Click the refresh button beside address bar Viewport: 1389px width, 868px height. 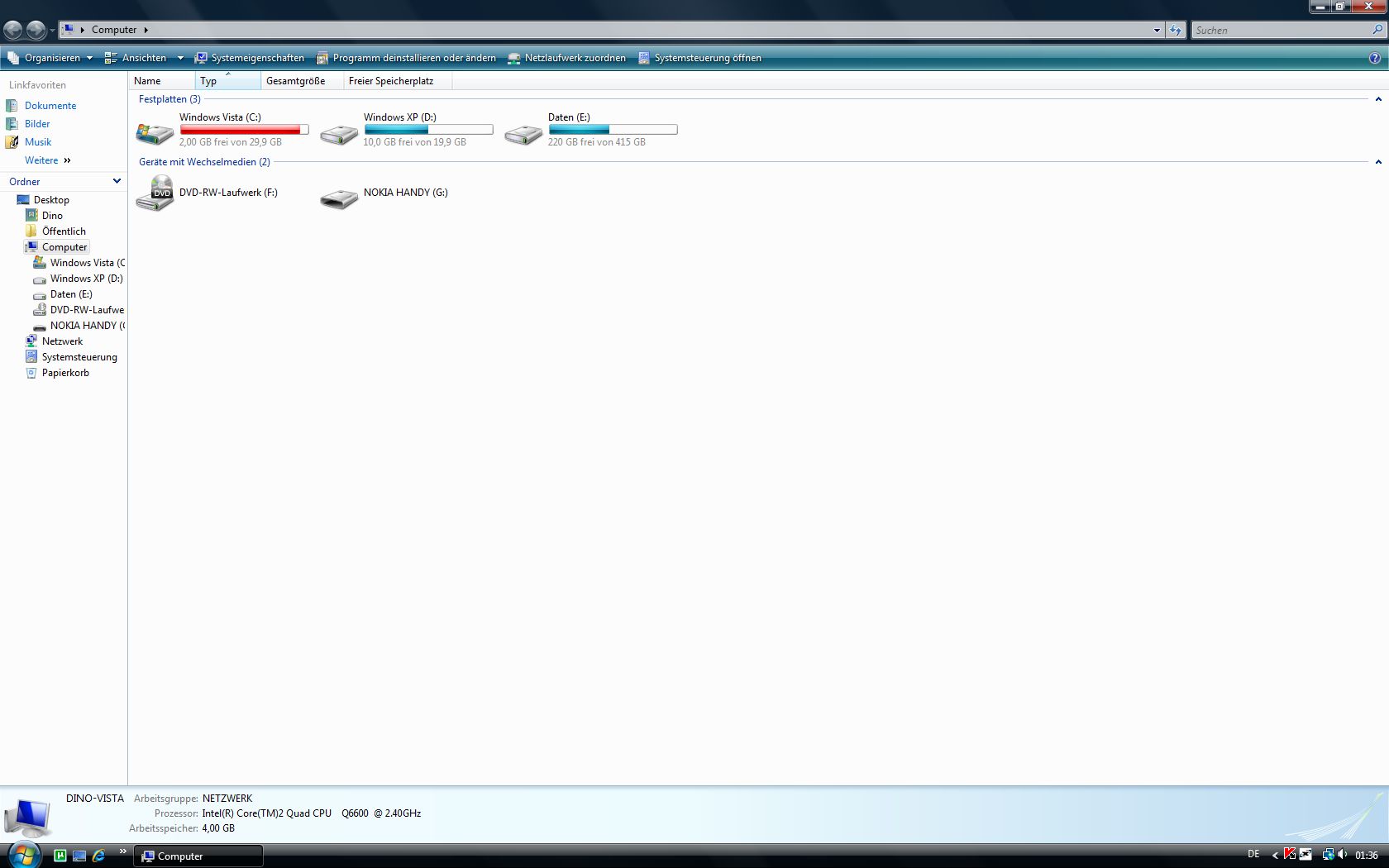[x=1176, y=30]
